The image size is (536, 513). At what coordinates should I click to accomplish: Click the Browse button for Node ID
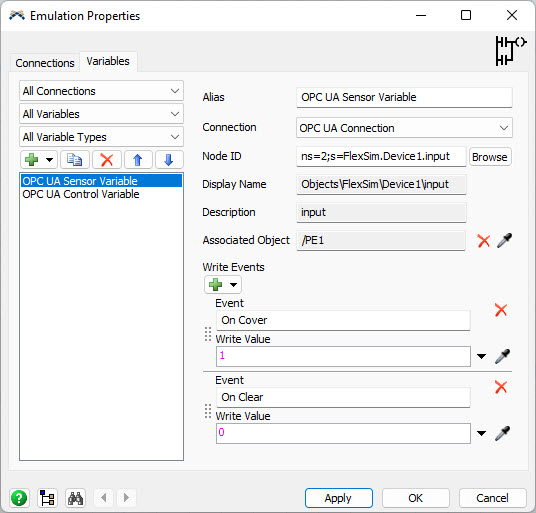[x=490, y=157]
